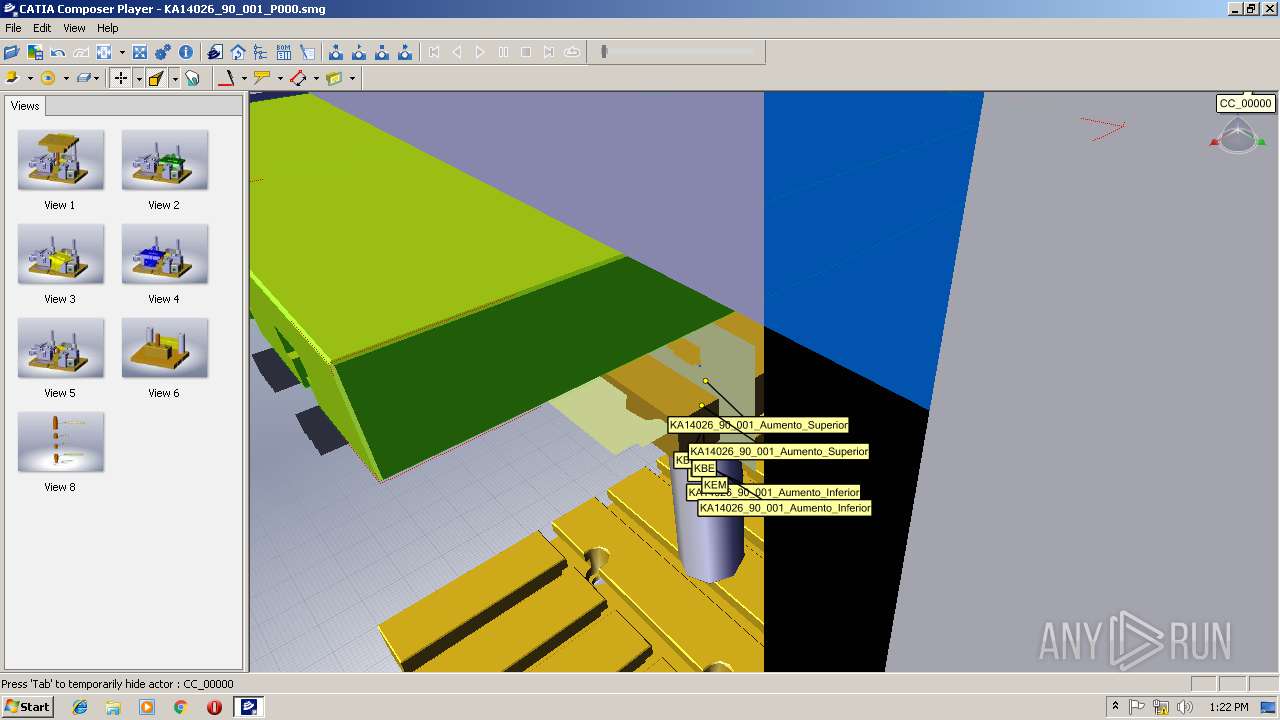Click the Align camera icon
1280x720 pixels.
click(104, 52)
